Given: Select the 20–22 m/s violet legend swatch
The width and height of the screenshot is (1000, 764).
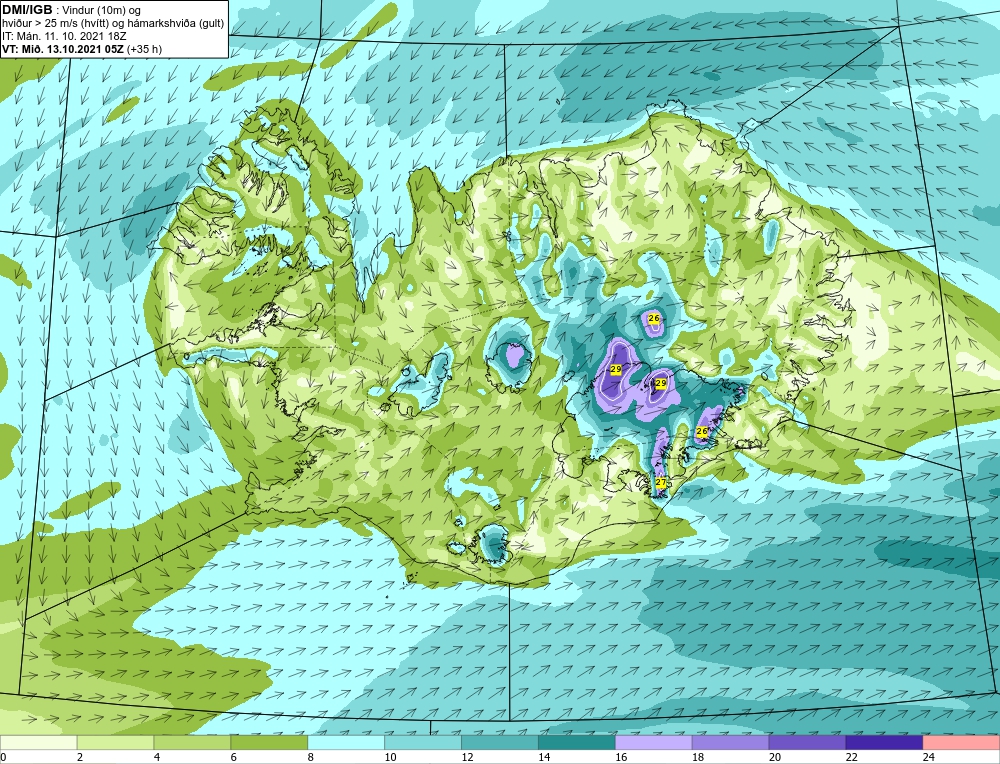Looking at the screenshot, I should 807,742.
